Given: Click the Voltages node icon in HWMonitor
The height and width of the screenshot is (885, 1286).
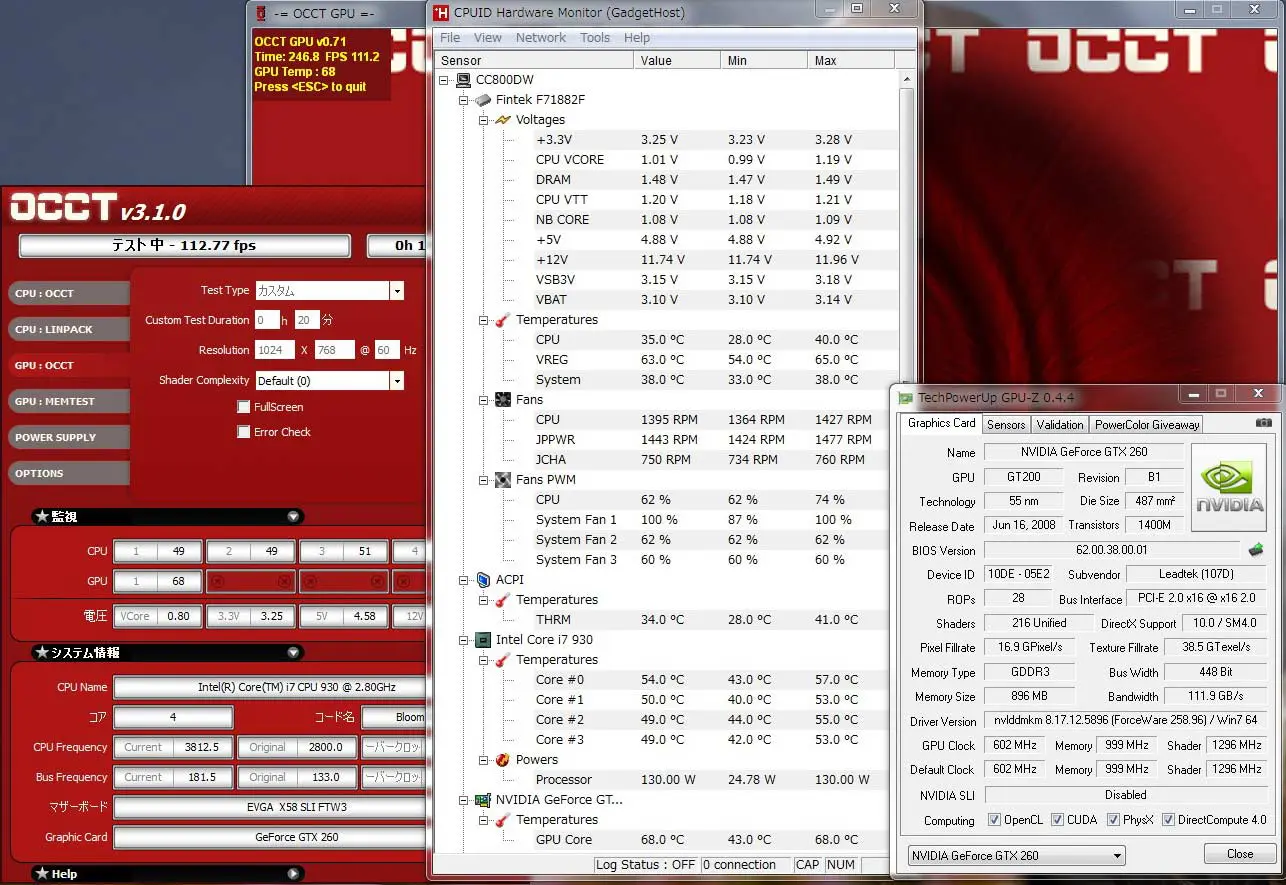Looking at the screenshot, I should coord(503,120).
